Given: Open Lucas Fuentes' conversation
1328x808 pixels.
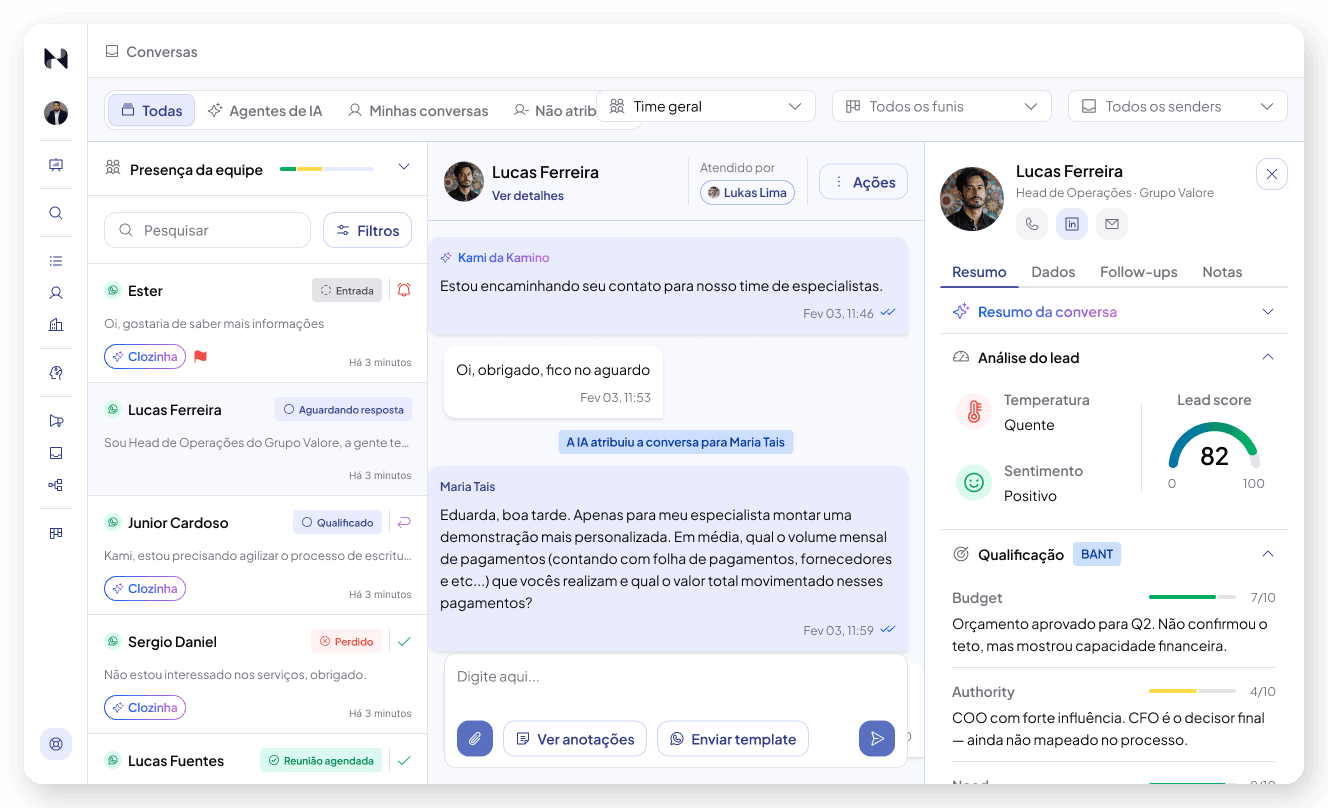Looking at the screenshot, I should [x=258, y=759].
